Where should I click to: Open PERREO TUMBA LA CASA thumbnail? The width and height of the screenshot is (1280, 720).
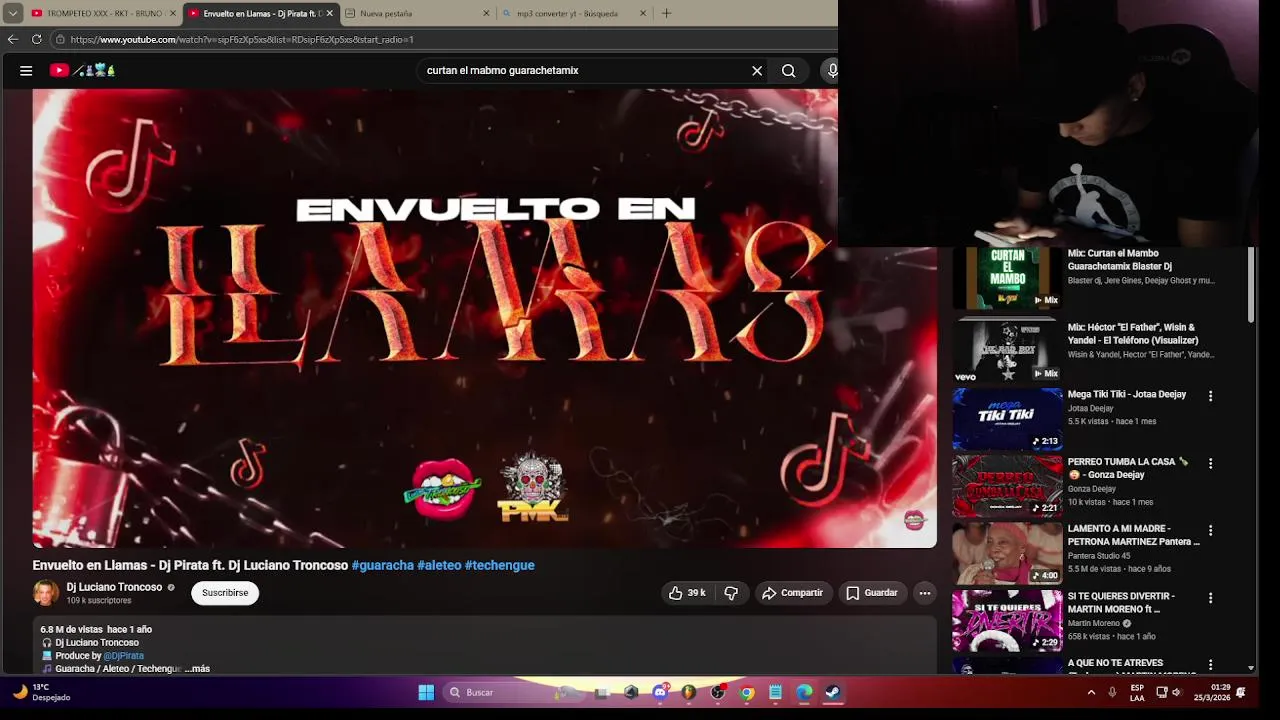pos(1007,486)
